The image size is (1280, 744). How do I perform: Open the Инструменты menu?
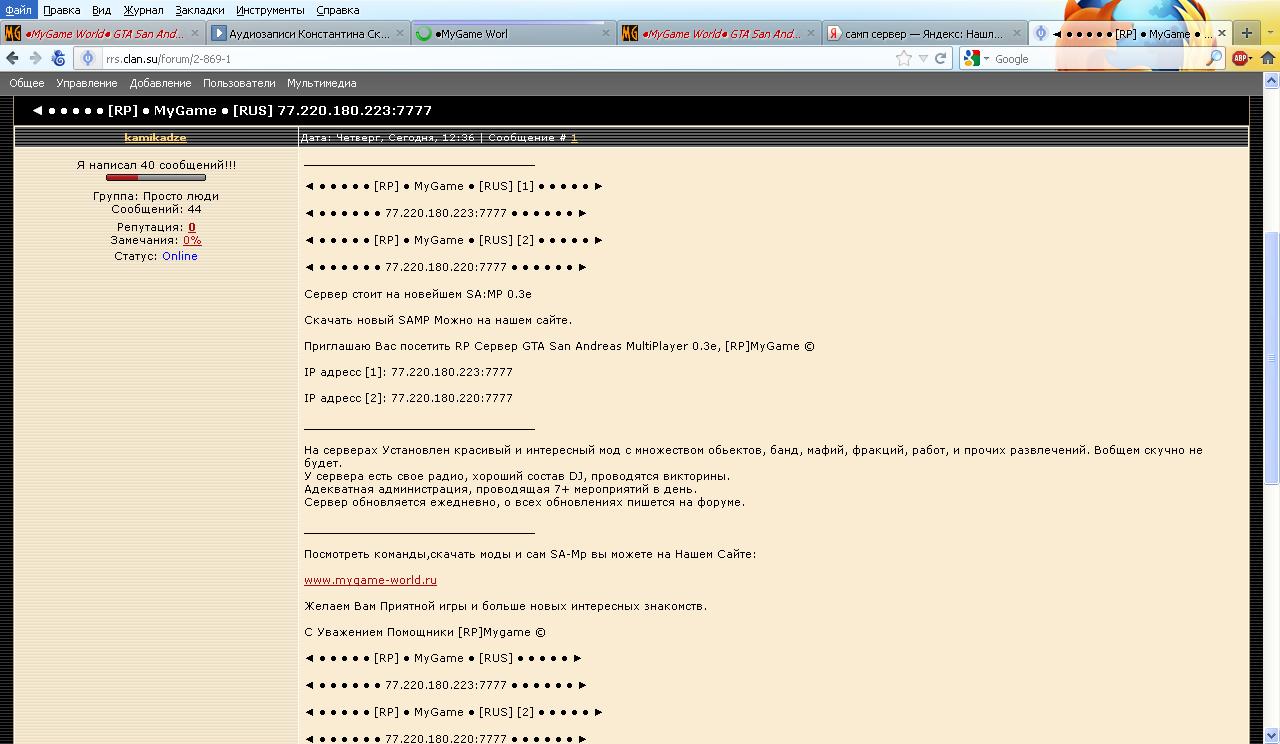pyautogui.click(x=270, y=10)
